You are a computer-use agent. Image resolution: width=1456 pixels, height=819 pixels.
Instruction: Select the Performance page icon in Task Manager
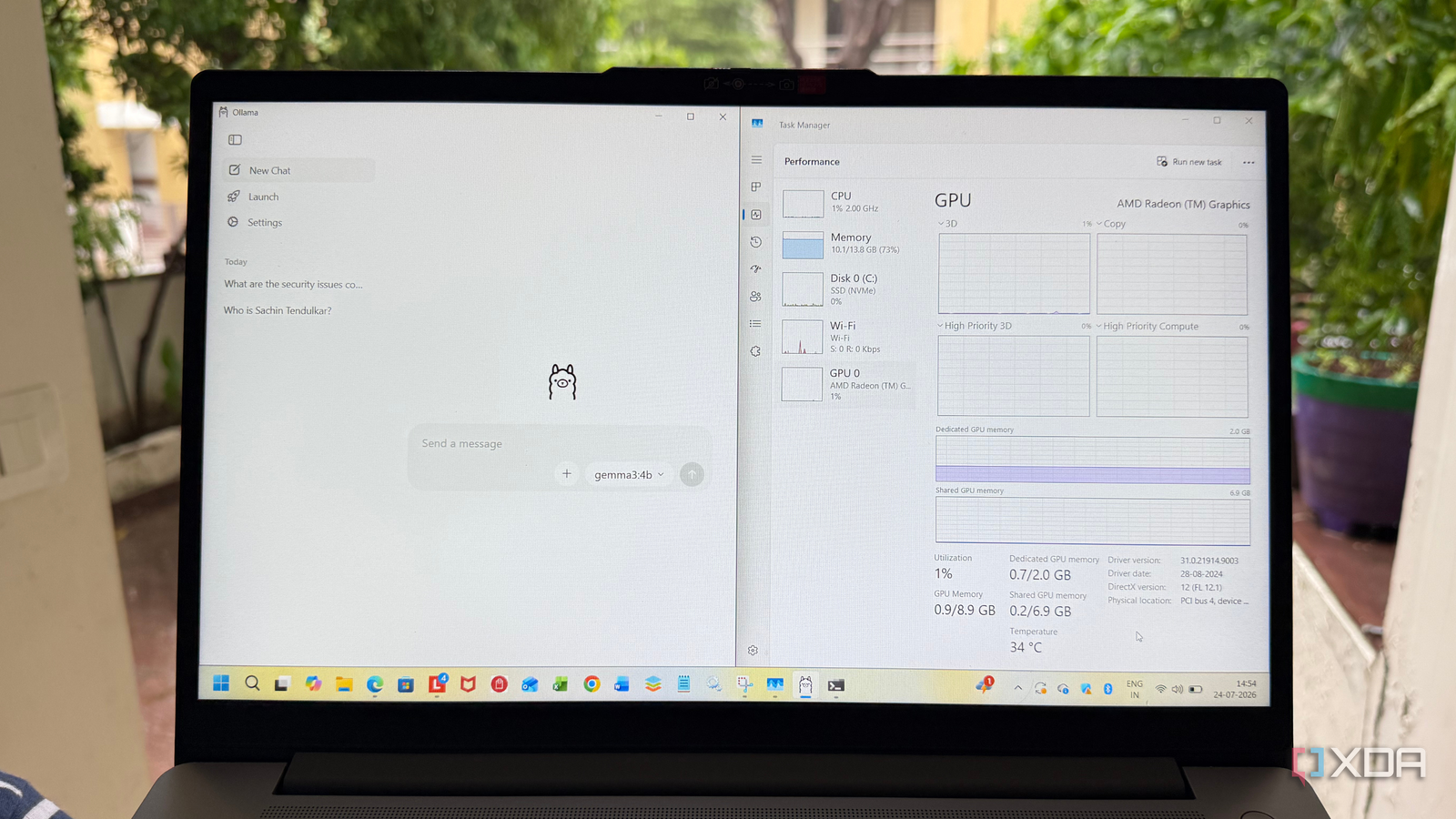coord(756,215)
